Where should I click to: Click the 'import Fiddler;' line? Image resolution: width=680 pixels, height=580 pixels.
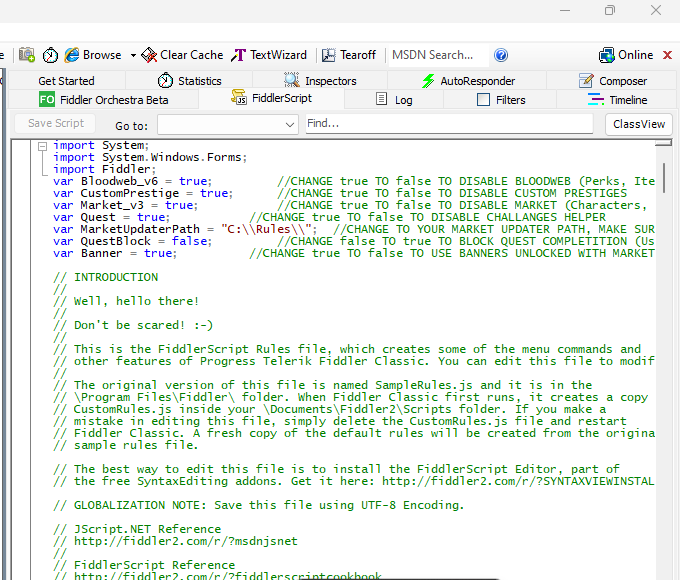pyautogui.click(x=105, y=169)
